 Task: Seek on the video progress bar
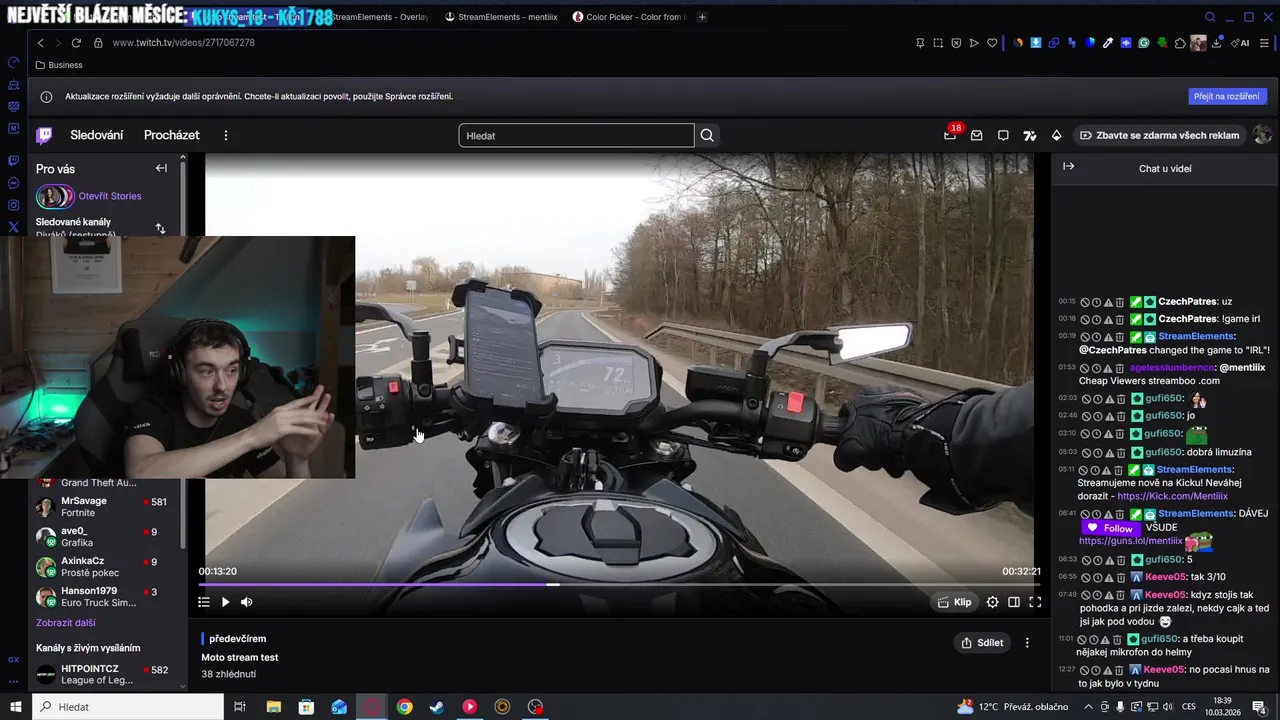click(619, 585)
